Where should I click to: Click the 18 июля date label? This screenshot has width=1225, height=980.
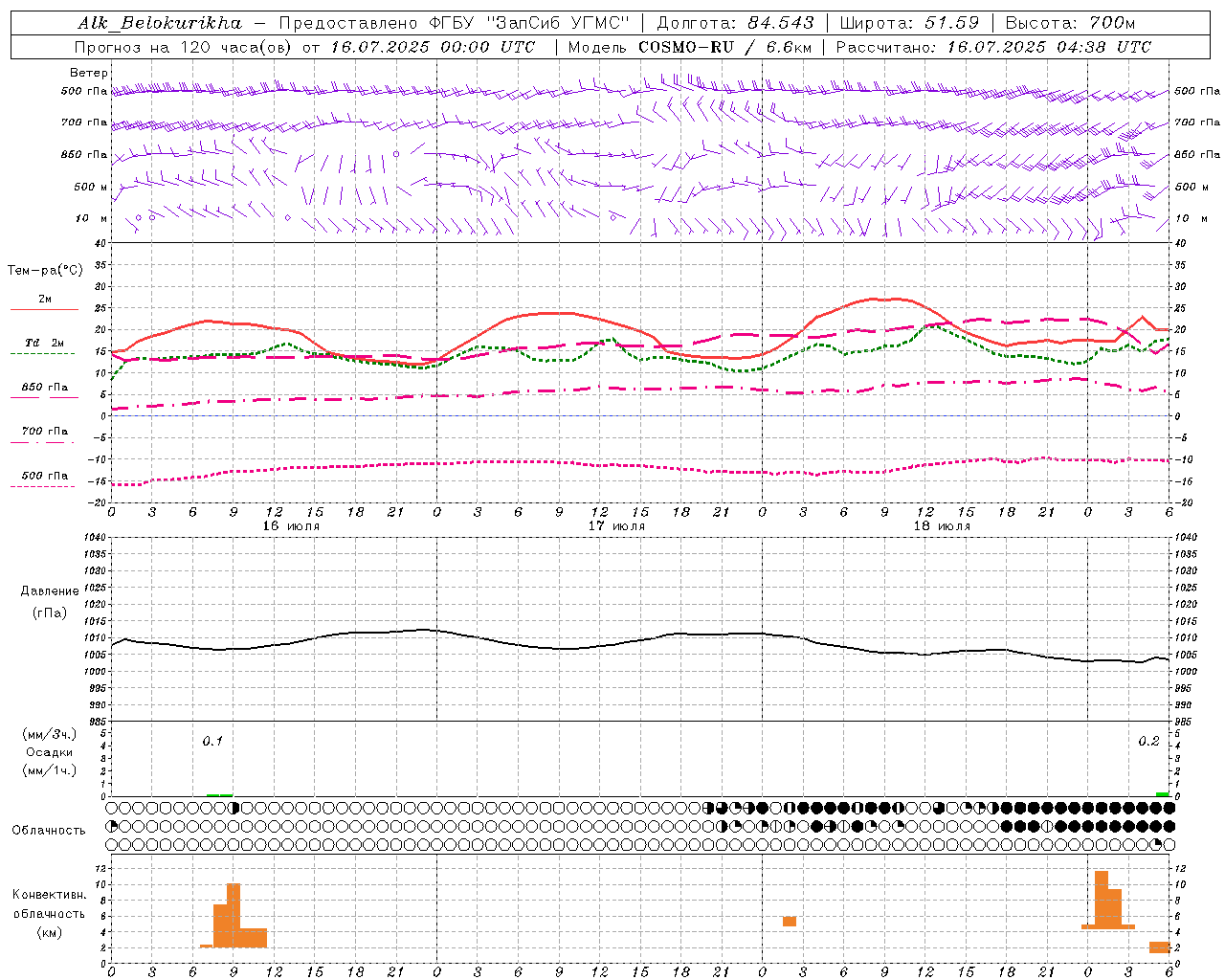pyautogui.click(x=942, y=526)
